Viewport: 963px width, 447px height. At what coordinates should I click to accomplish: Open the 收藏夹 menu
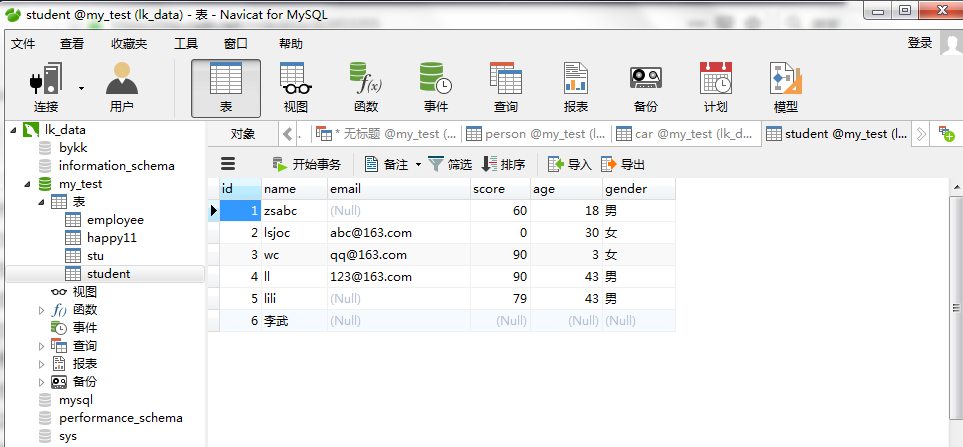[x=129, y=44]
